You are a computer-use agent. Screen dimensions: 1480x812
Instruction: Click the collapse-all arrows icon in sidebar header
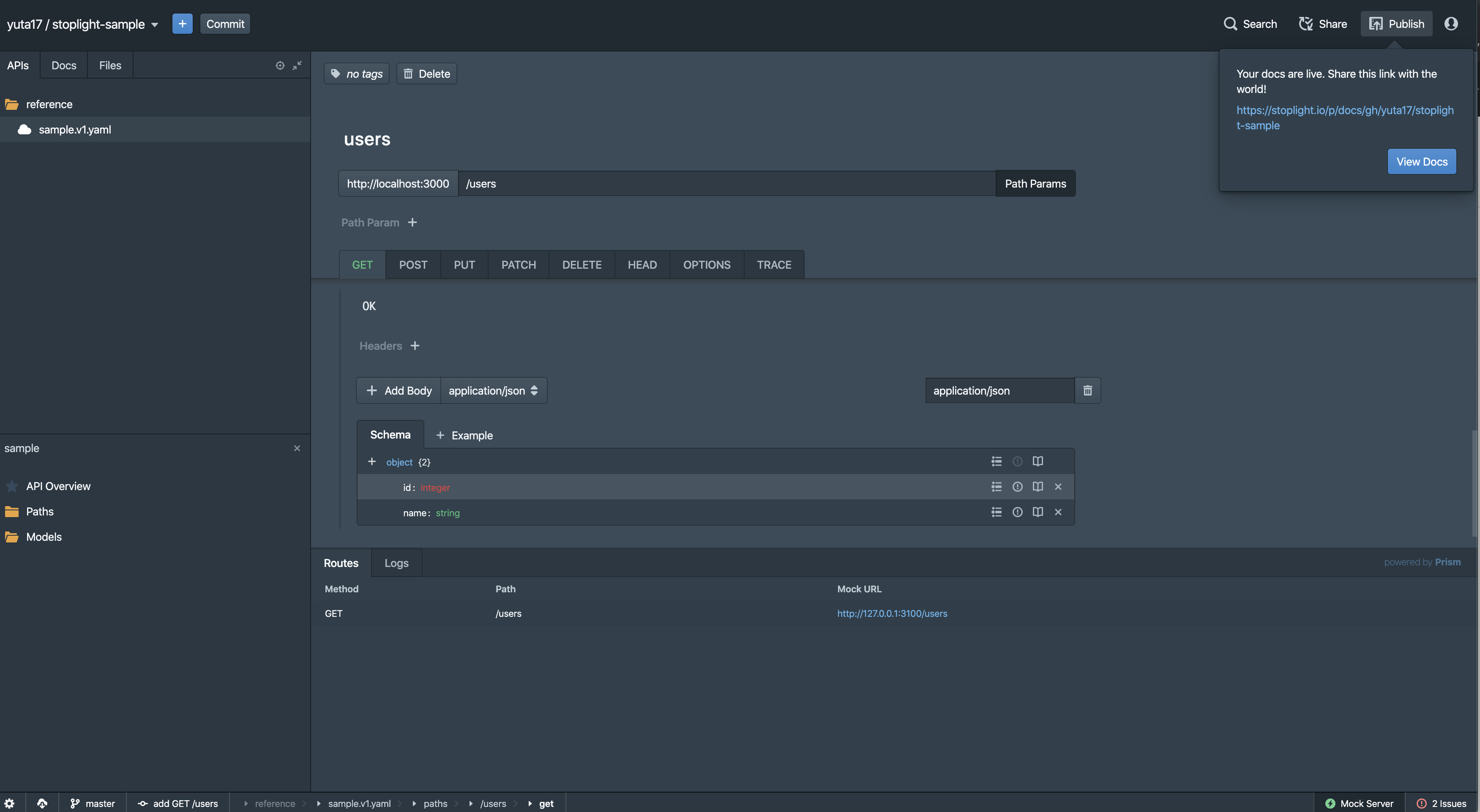[297, 65]
